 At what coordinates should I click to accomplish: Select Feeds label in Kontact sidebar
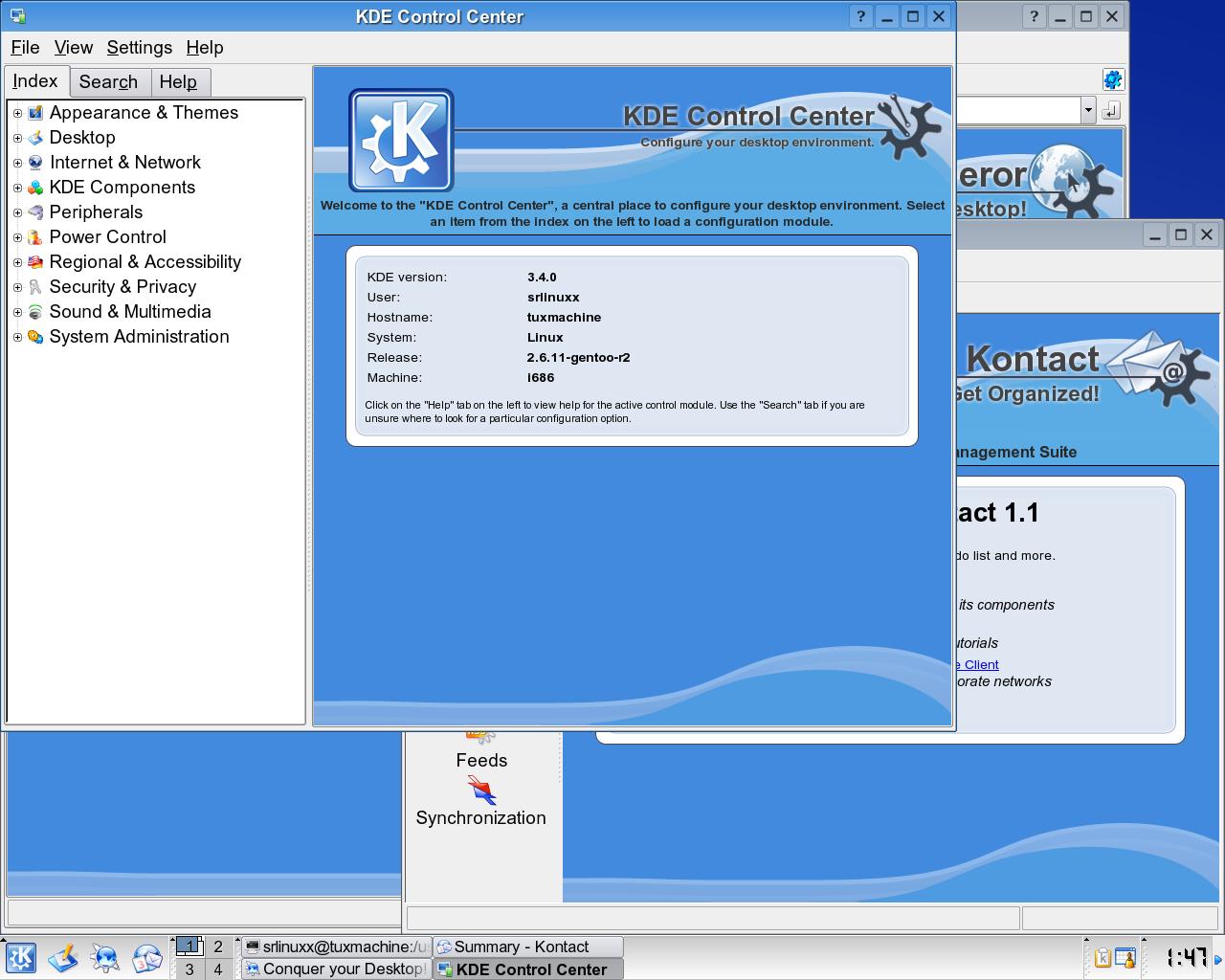tap(481, 760)
